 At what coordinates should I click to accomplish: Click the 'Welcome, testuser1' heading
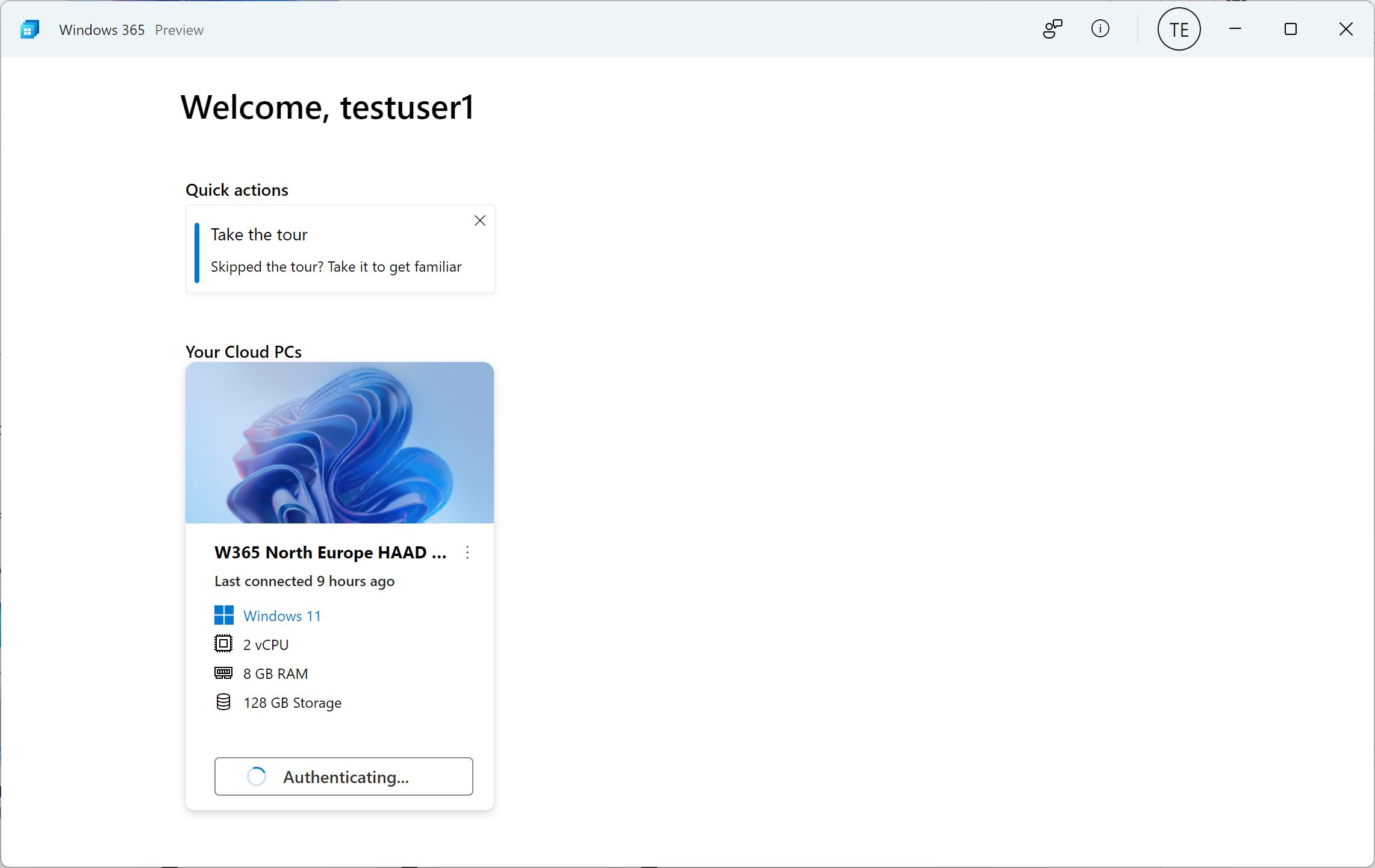point(328,108)
